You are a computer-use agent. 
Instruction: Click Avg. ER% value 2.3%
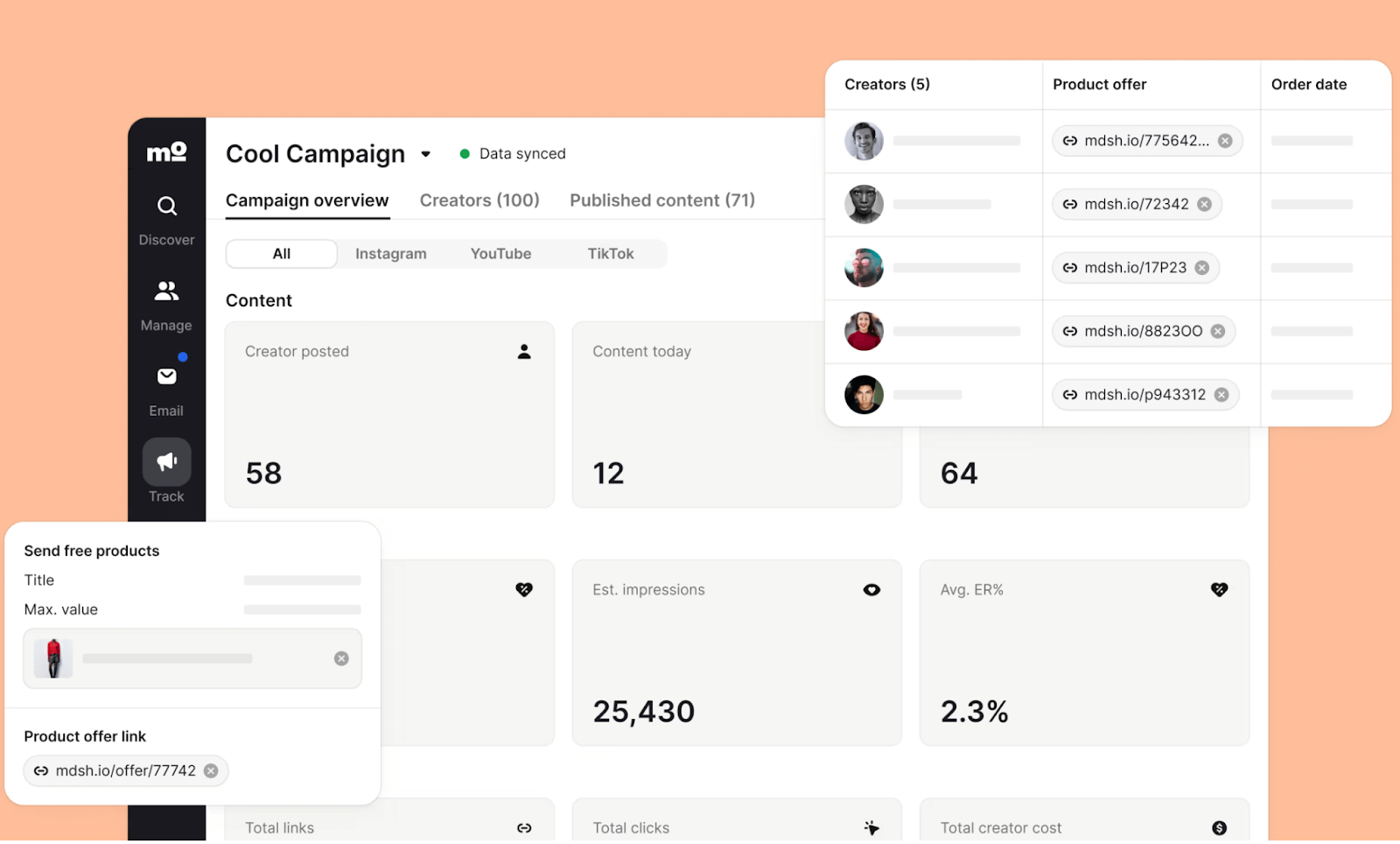(x=974, y=712)
